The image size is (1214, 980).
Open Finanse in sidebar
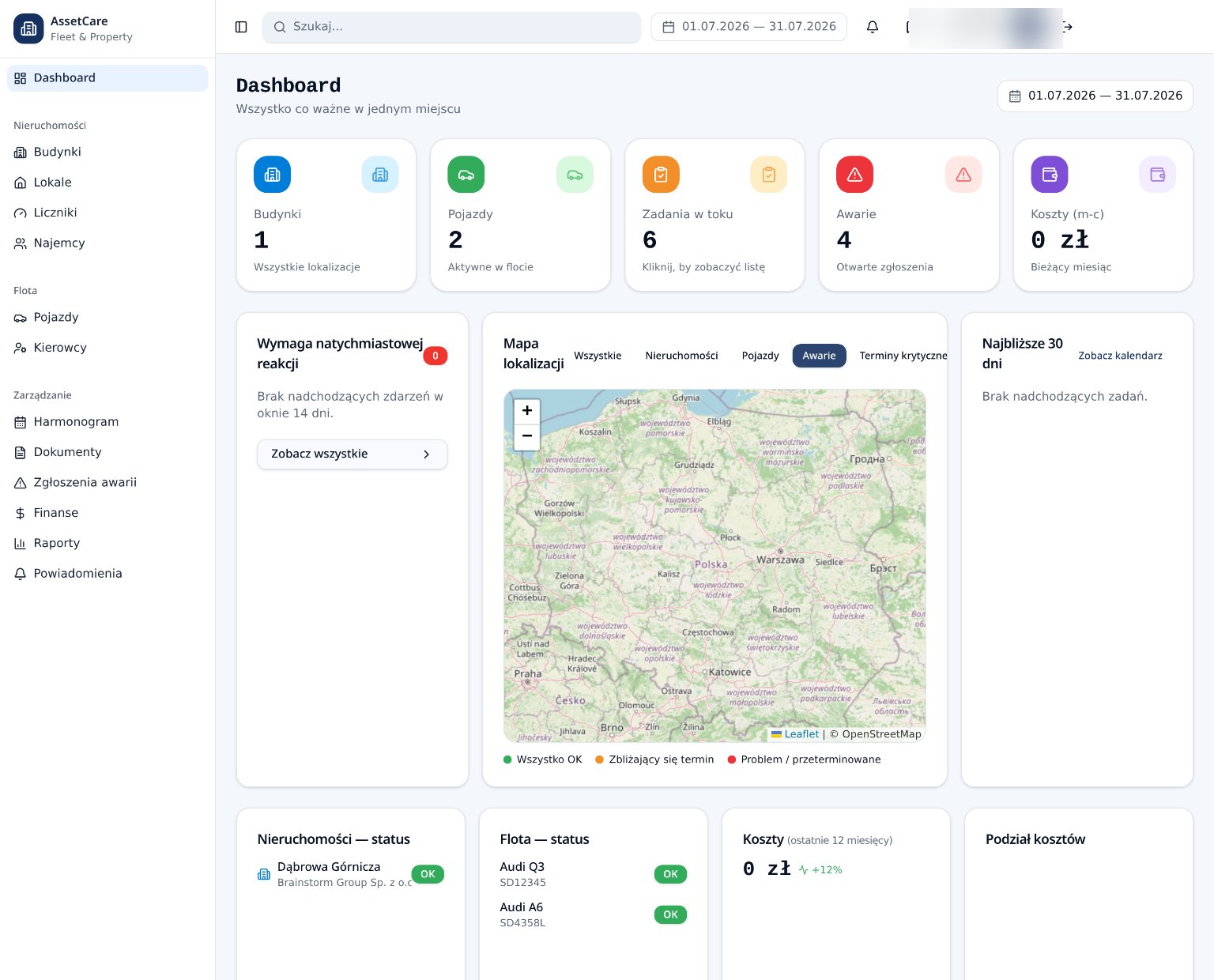pos(107,513)
